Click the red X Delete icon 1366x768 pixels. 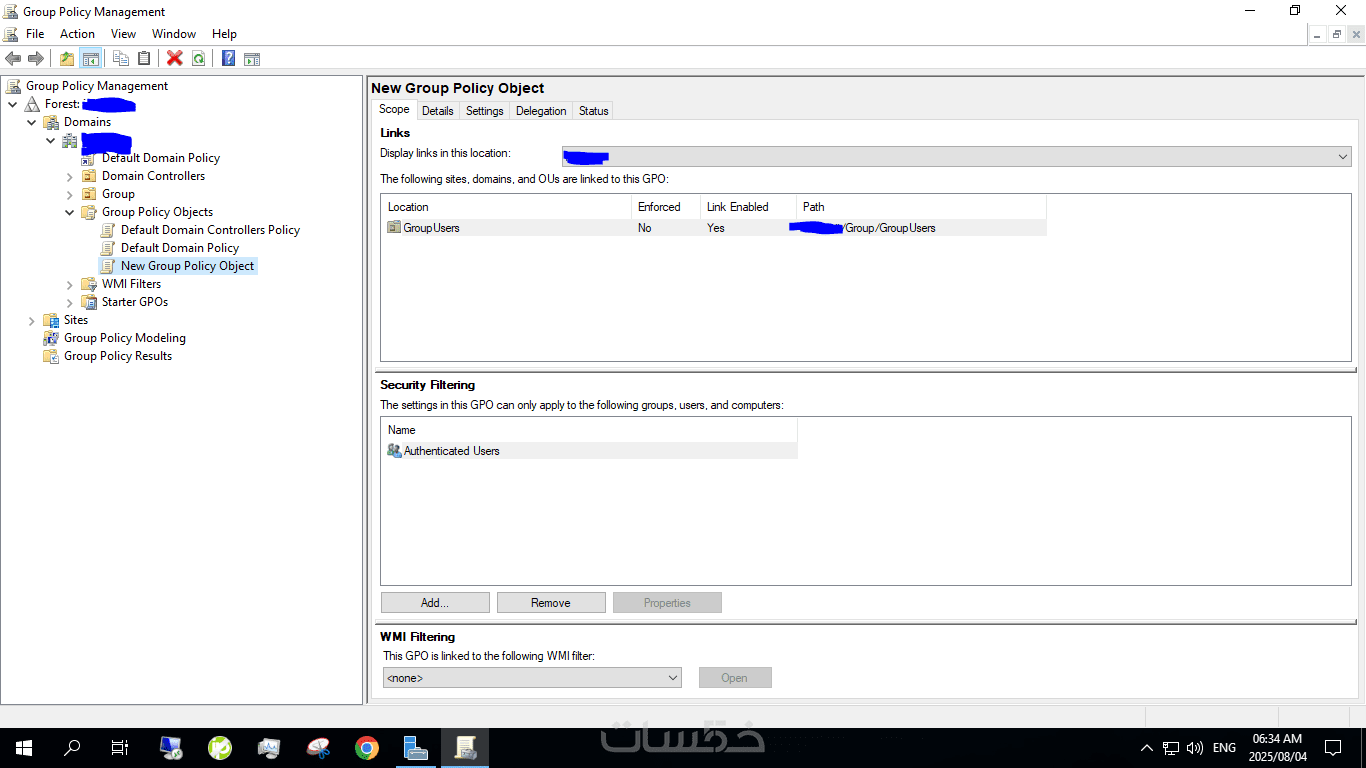pyautogui.click(x=175, y=59)
